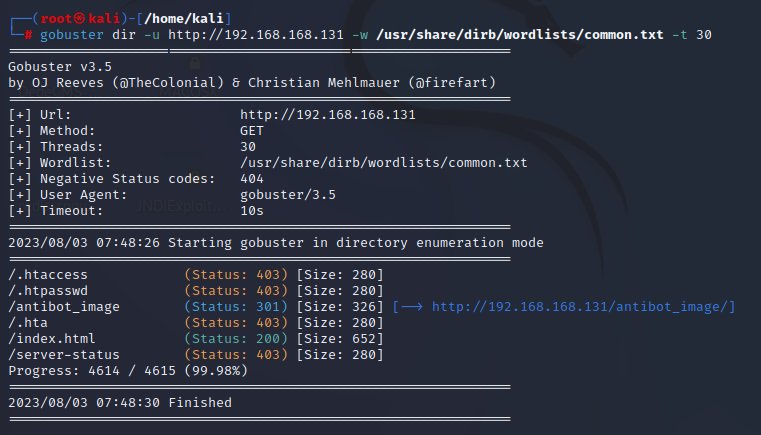Select the /server-status result path
The image size is (761, 435).
point(64,355)
